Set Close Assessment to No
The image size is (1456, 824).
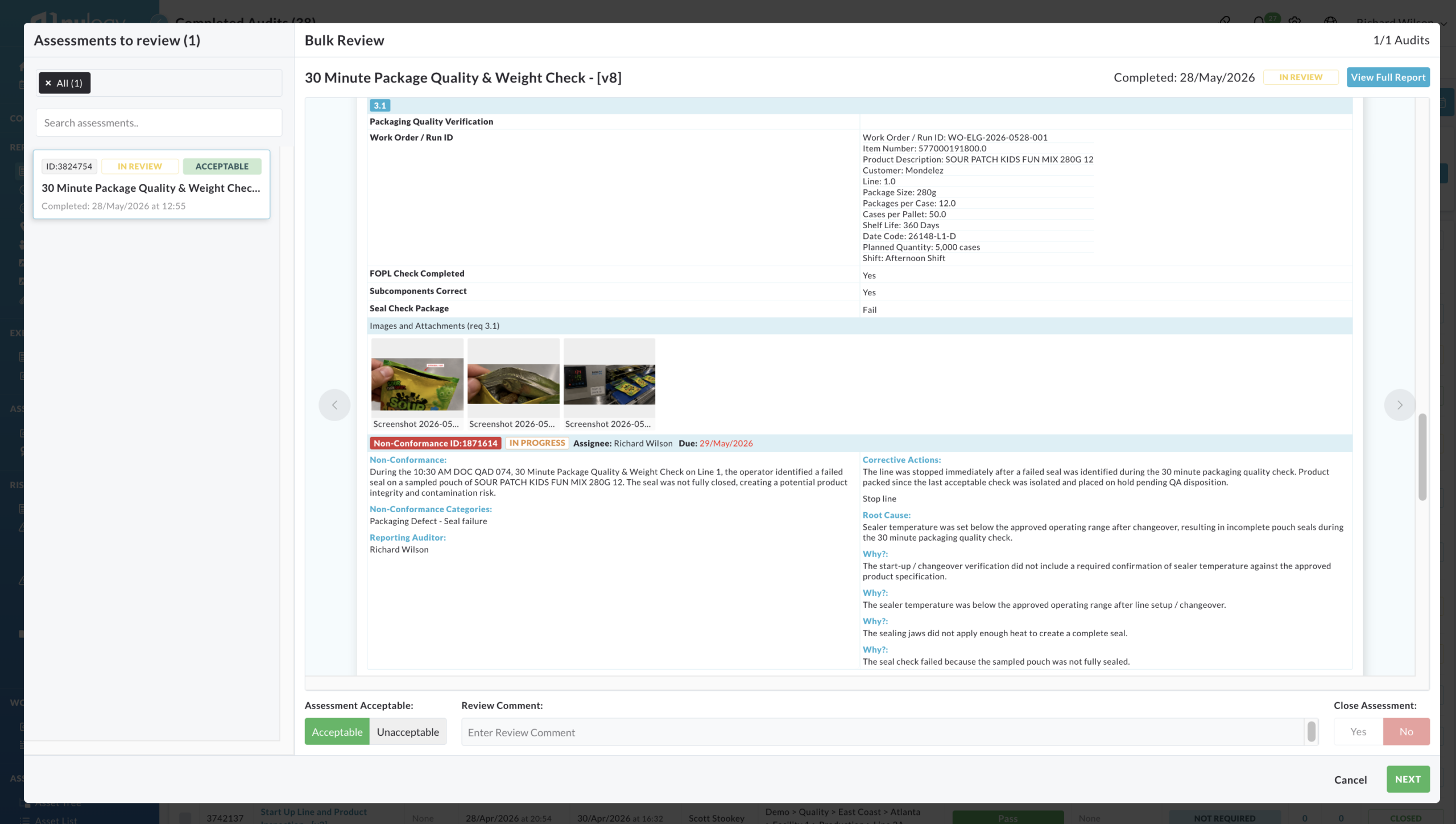(1406, 732)
